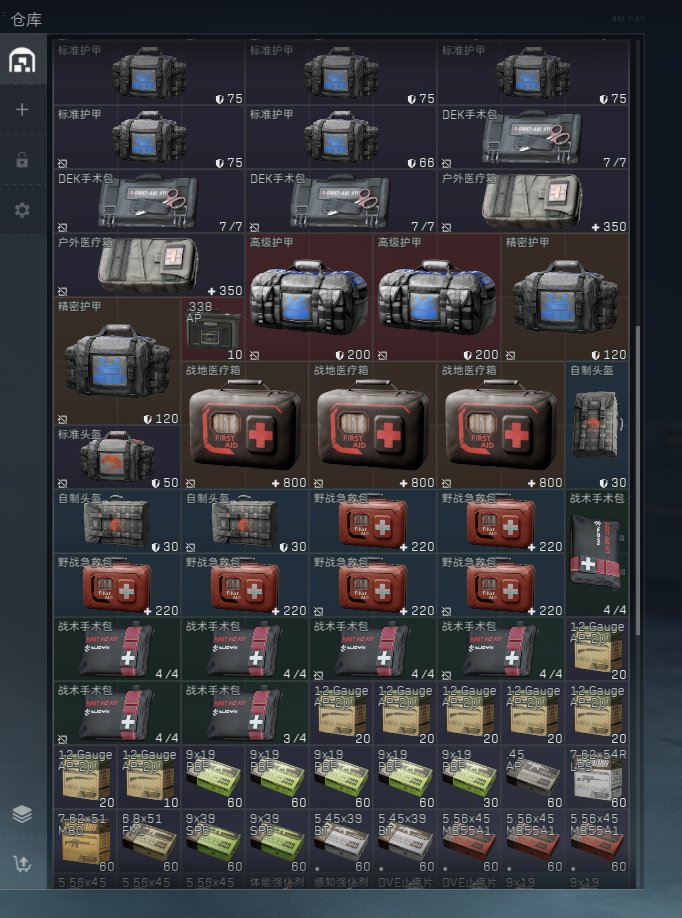Select the 标准头盔 with durability 50
This screenshot has height=918, width=682.
point(117,457)
